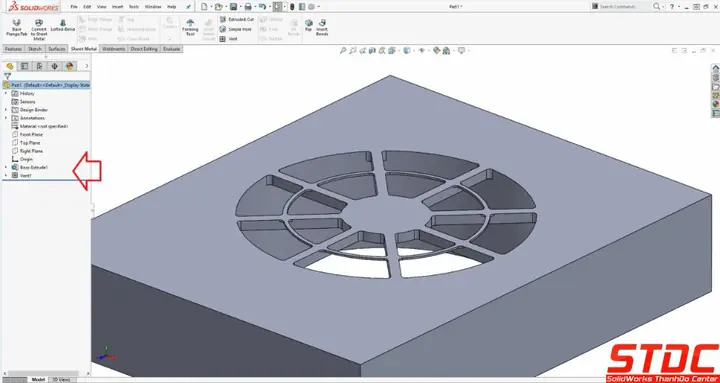Open the Help dropdown arrow
The height and width of the screenshot is (383, 720).
(x=679, y=7)
